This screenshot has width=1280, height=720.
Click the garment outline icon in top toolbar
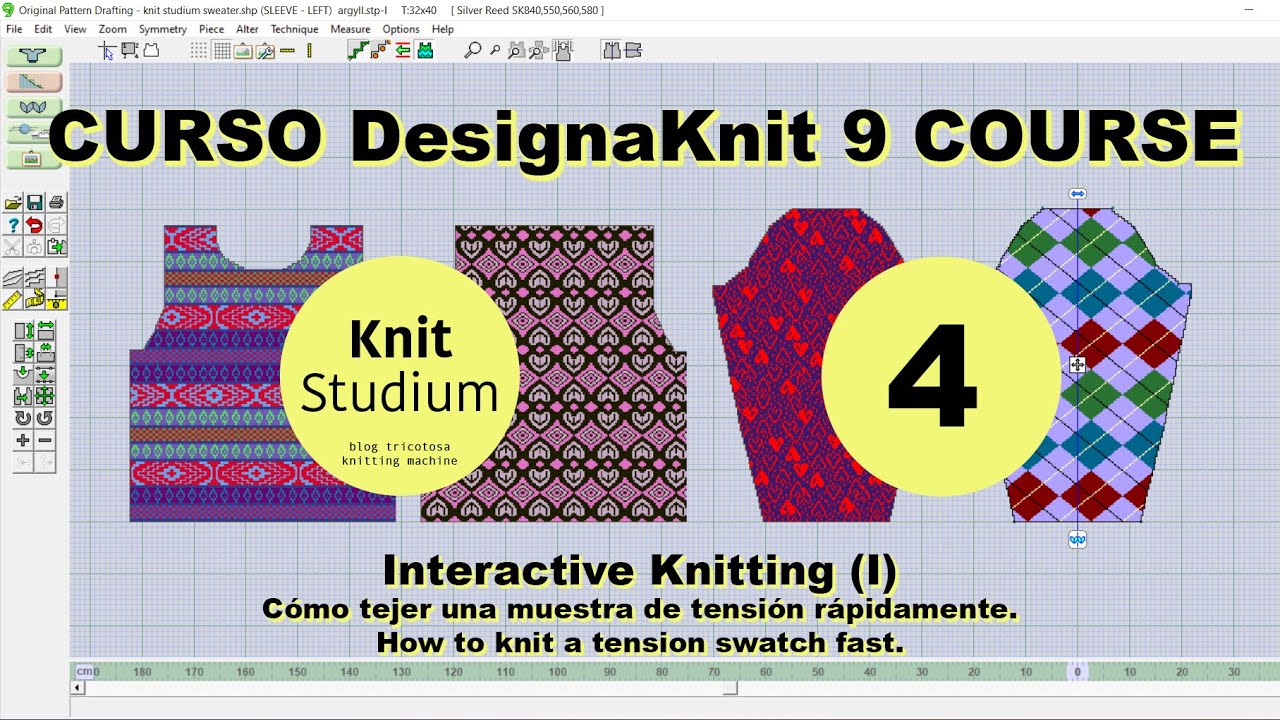[x=151, y=50]
